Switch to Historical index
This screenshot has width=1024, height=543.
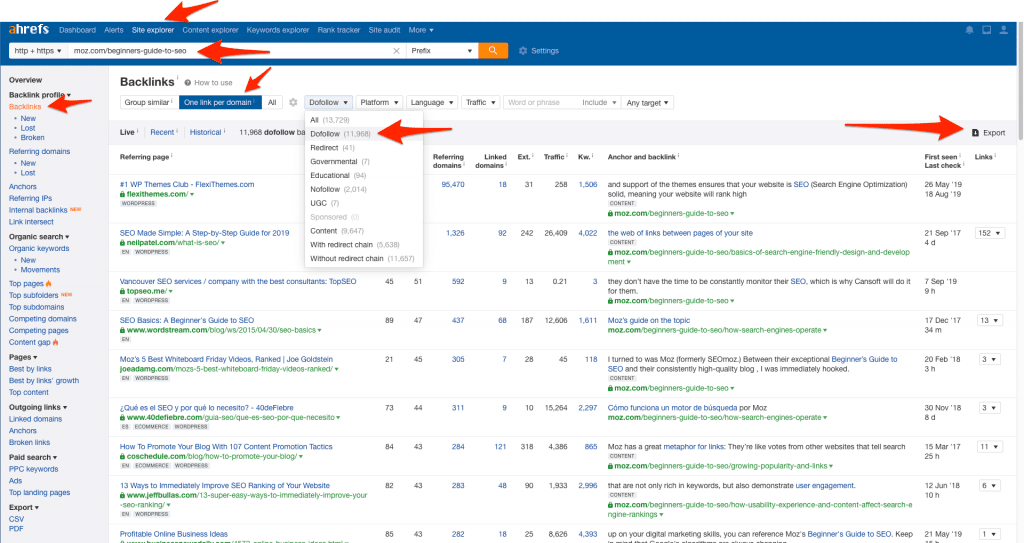[206, 133]
